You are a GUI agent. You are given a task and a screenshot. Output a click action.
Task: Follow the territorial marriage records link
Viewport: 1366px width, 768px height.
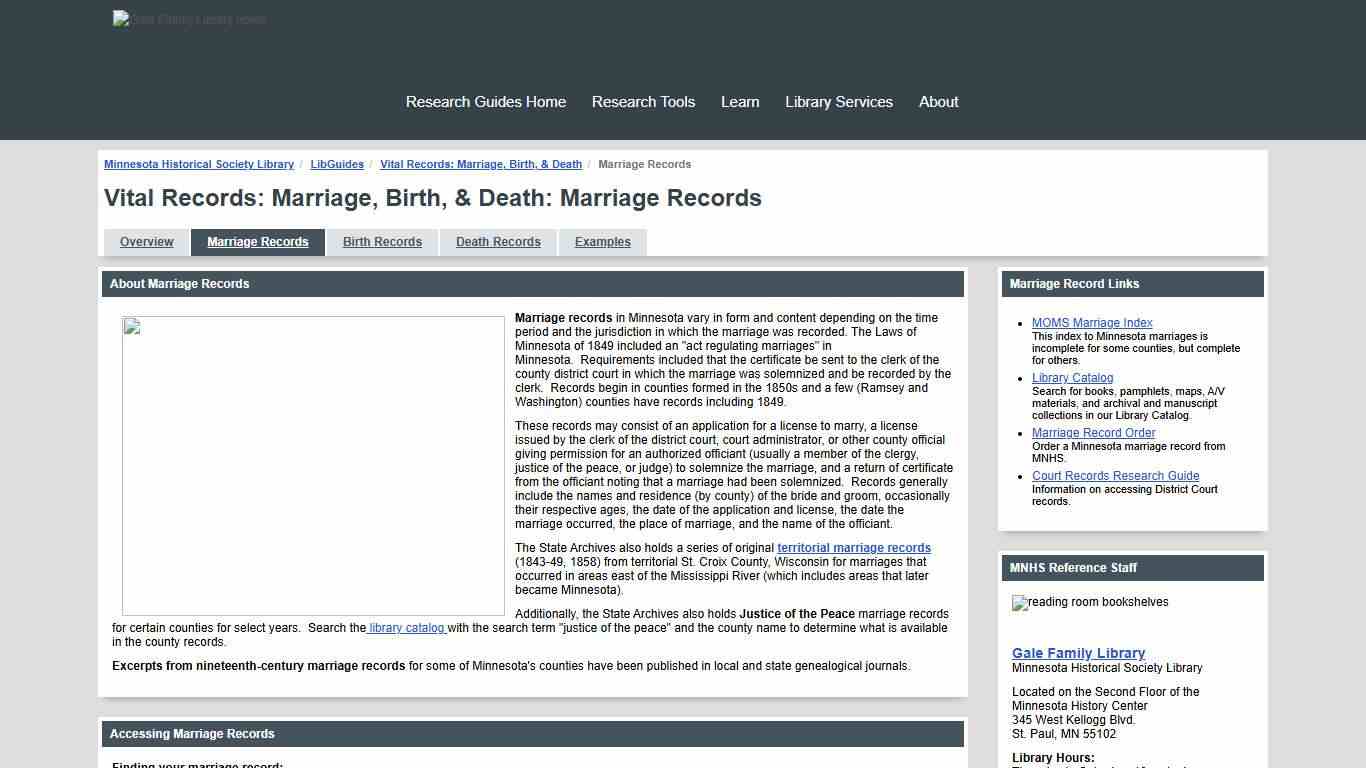pos(853,547)
